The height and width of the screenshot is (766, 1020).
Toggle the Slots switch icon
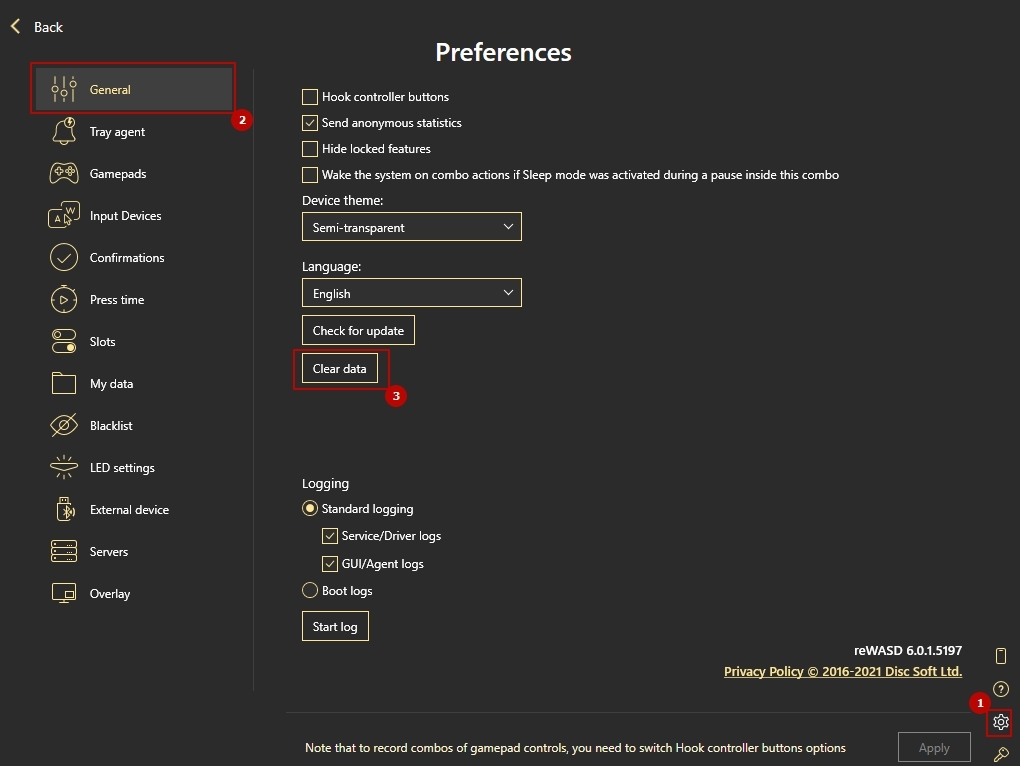[64, 342]
